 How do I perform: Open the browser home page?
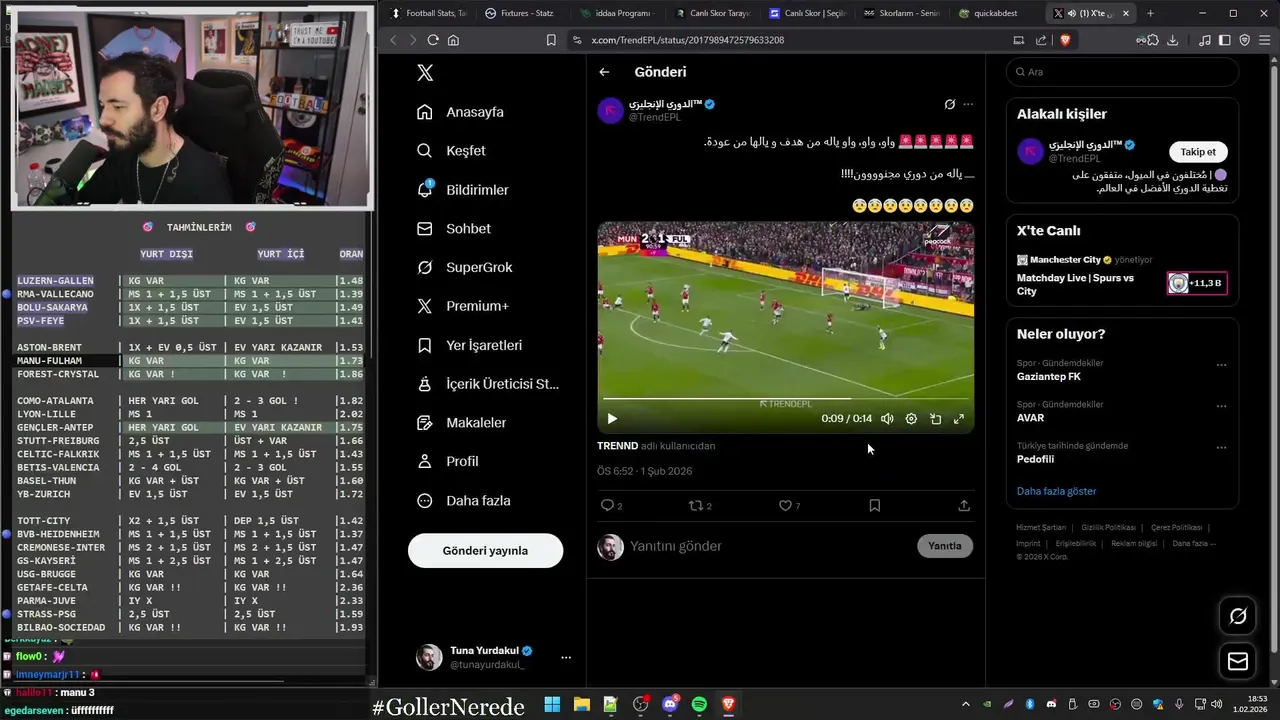[454, 40]
